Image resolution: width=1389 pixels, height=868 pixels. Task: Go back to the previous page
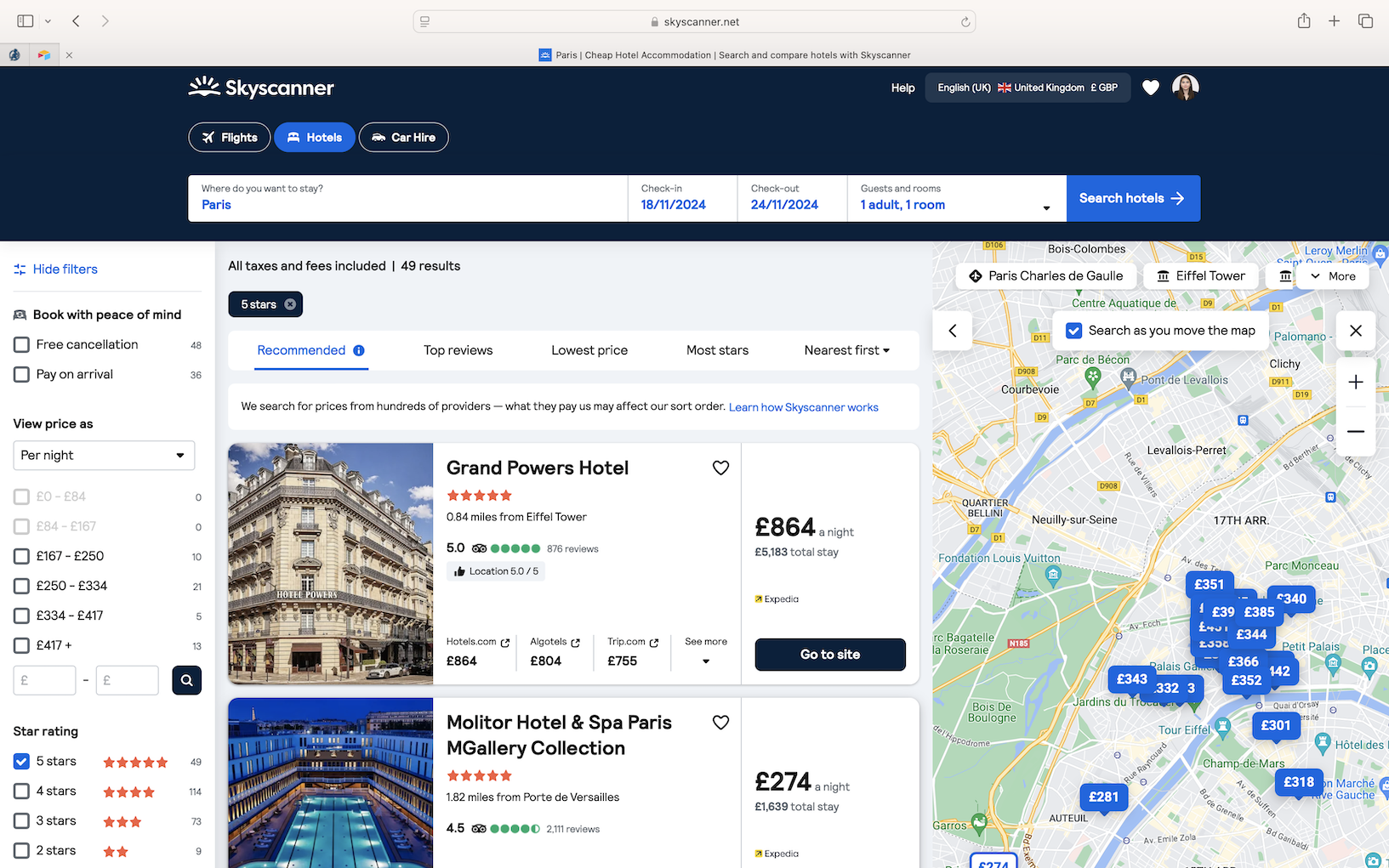(77, 21)
